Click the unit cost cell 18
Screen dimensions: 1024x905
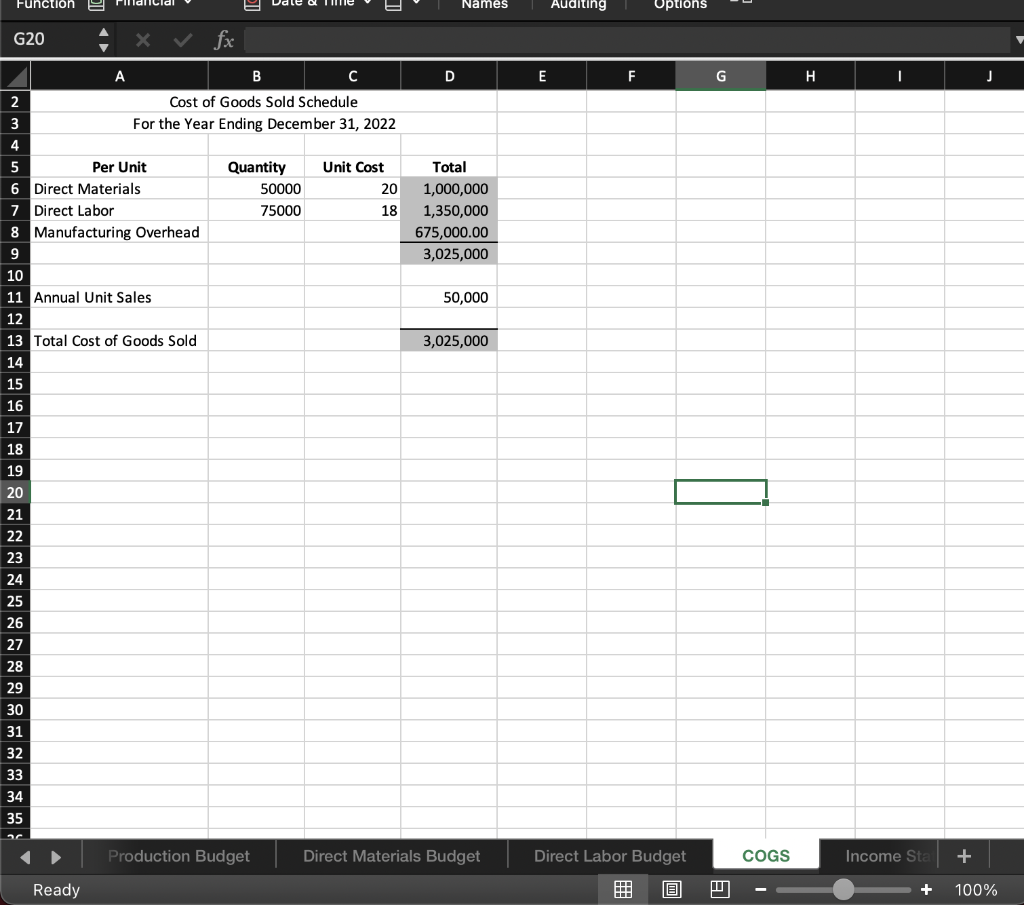353,210
